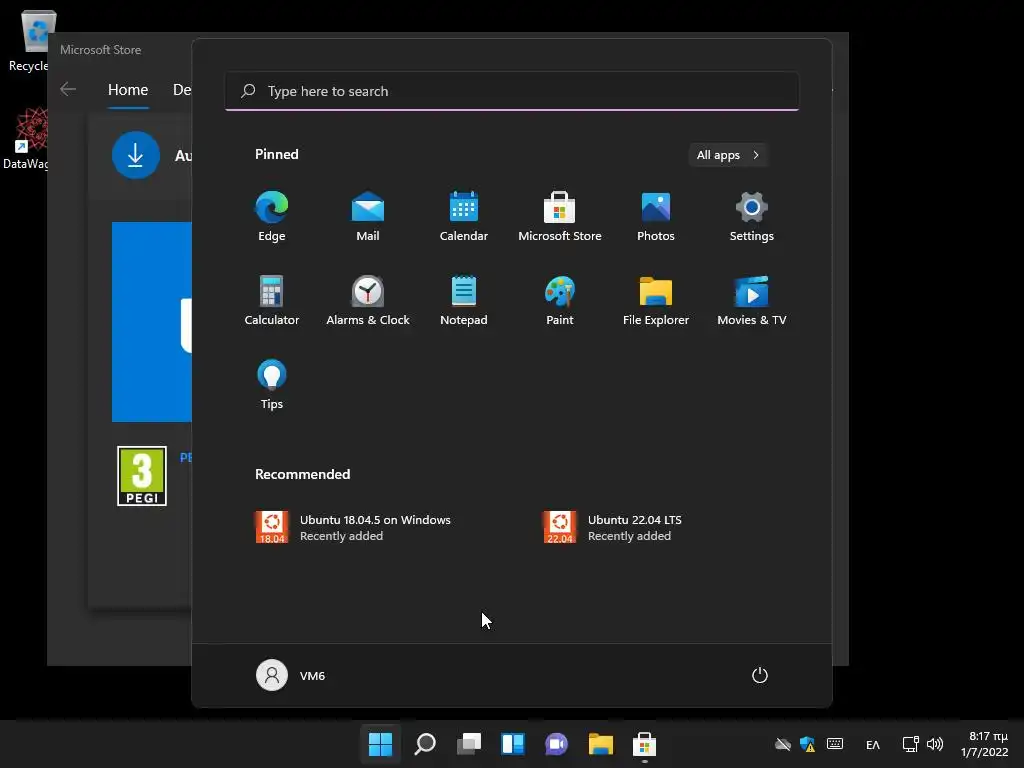Click the PEGI 3 rating badge

(x=142, y=476)
